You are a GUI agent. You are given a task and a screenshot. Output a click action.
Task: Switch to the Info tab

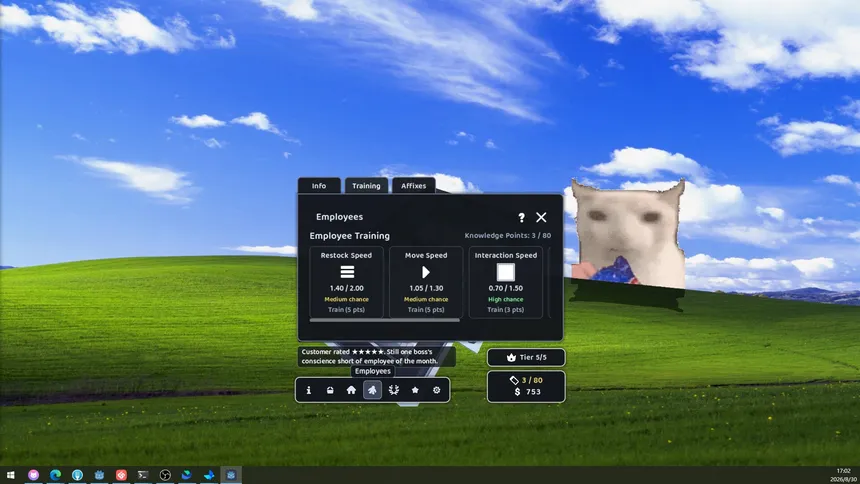(319, 185)
